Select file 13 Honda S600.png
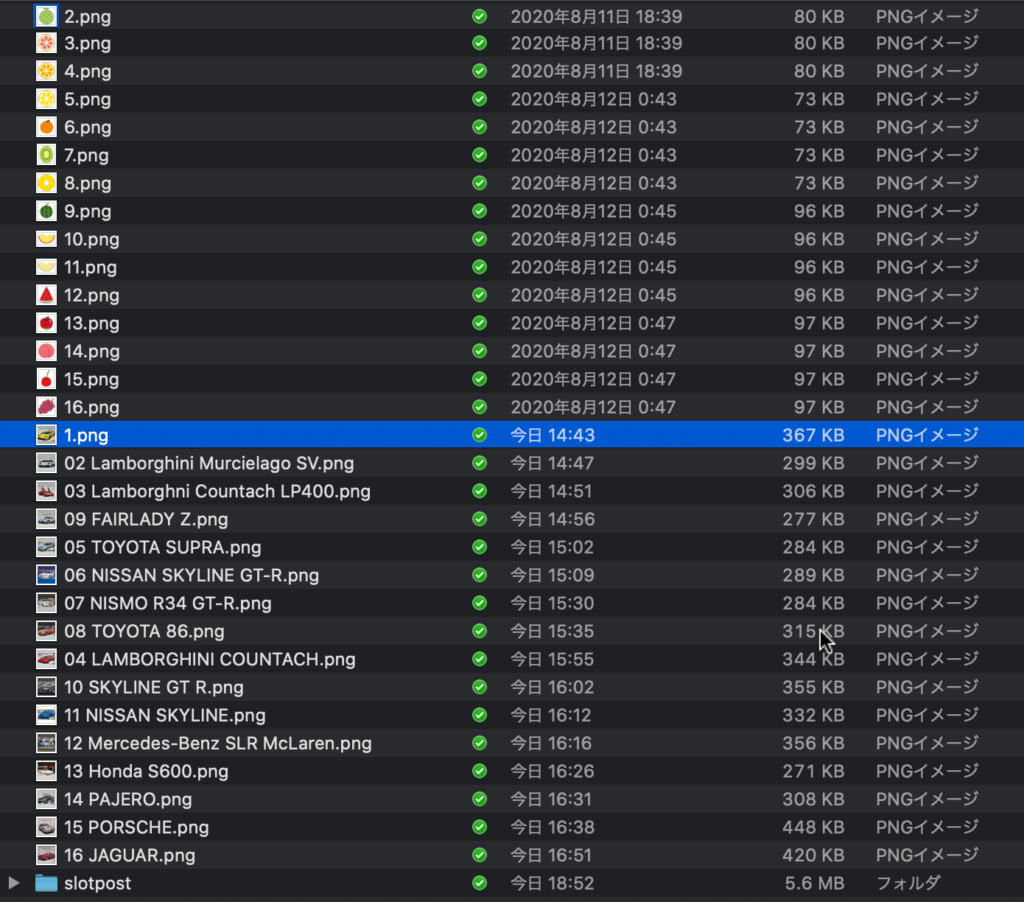 pos(146,771)
